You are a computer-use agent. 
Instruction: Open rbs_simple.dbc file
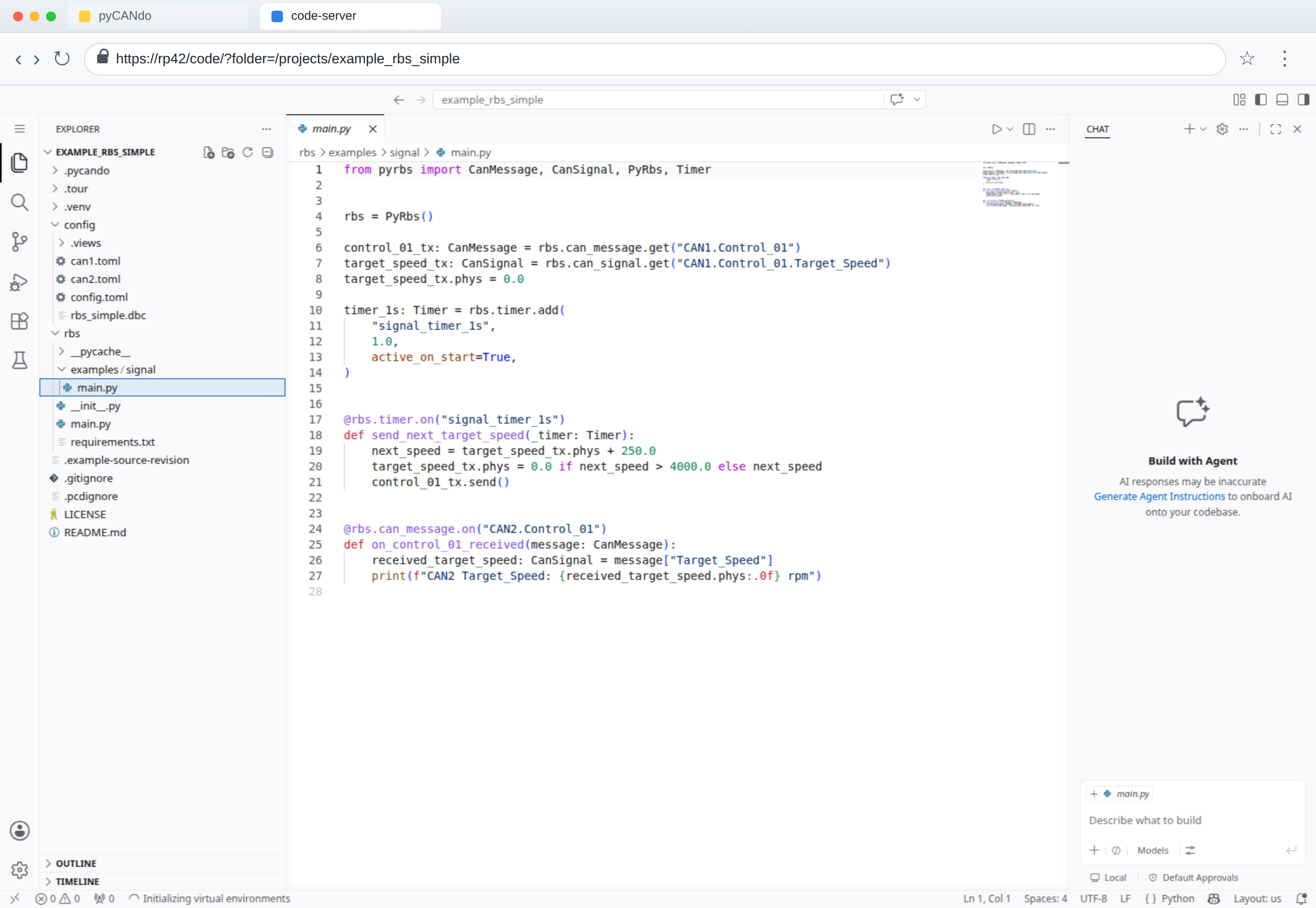pos(108,315)
